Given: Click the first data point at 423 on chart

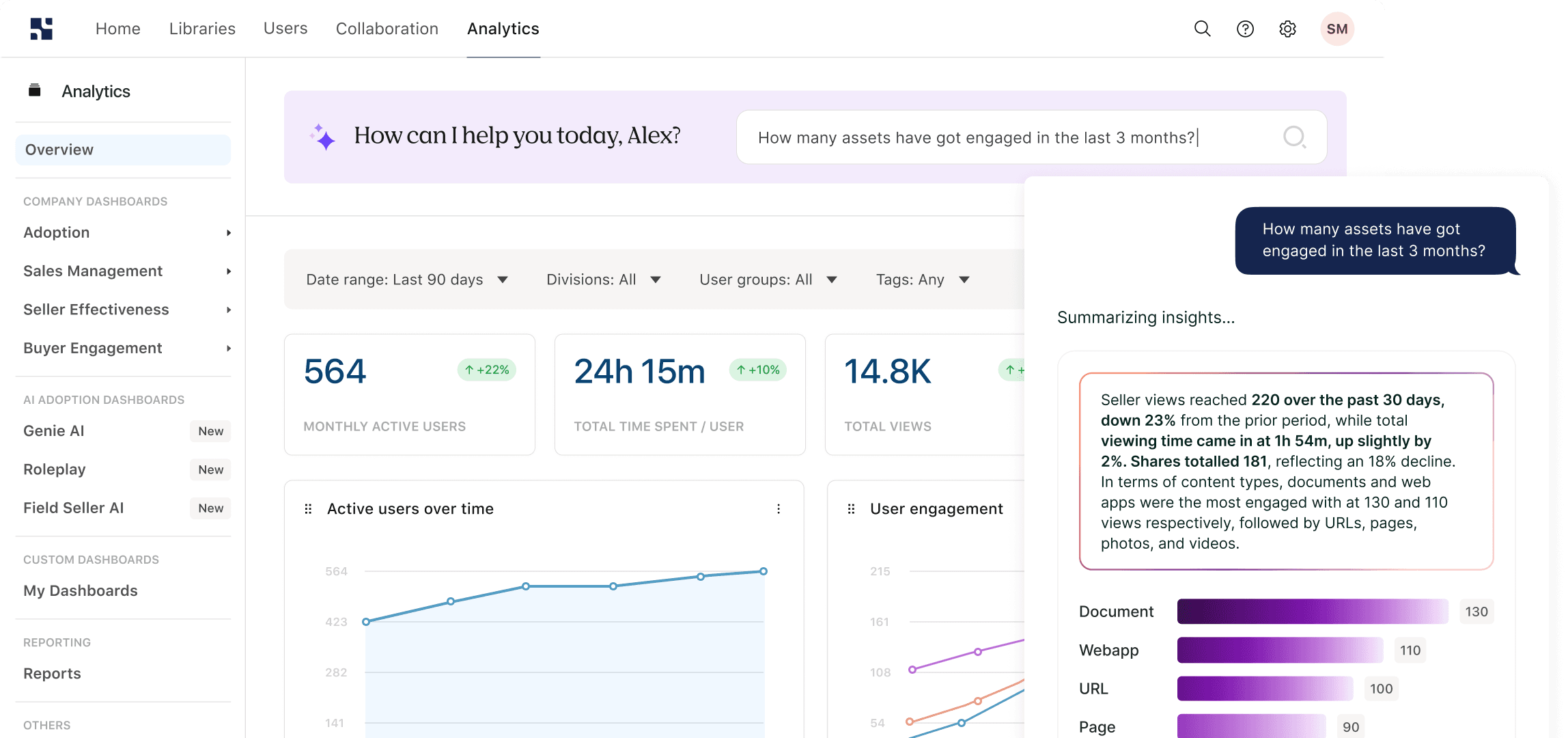Looking at the screenshot, I should point(366,622).
